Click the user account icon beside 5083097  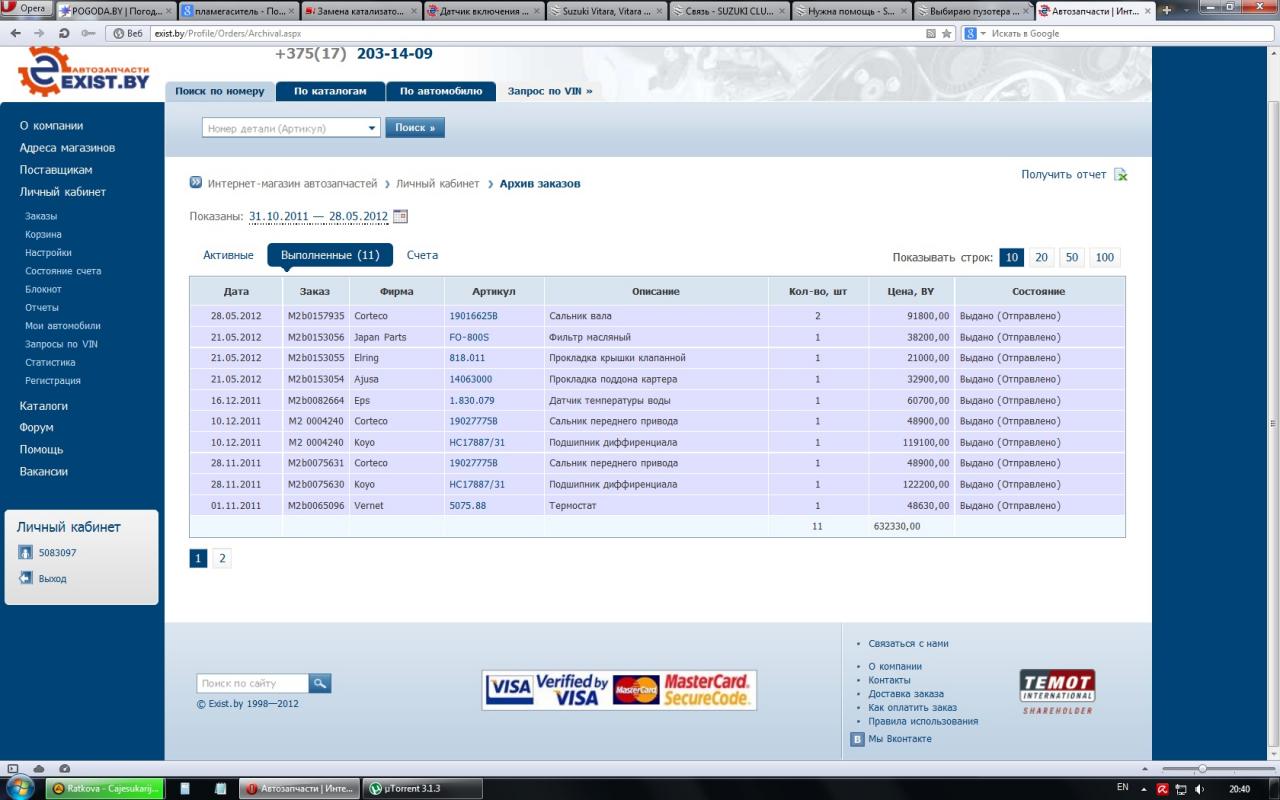[26, 553]
